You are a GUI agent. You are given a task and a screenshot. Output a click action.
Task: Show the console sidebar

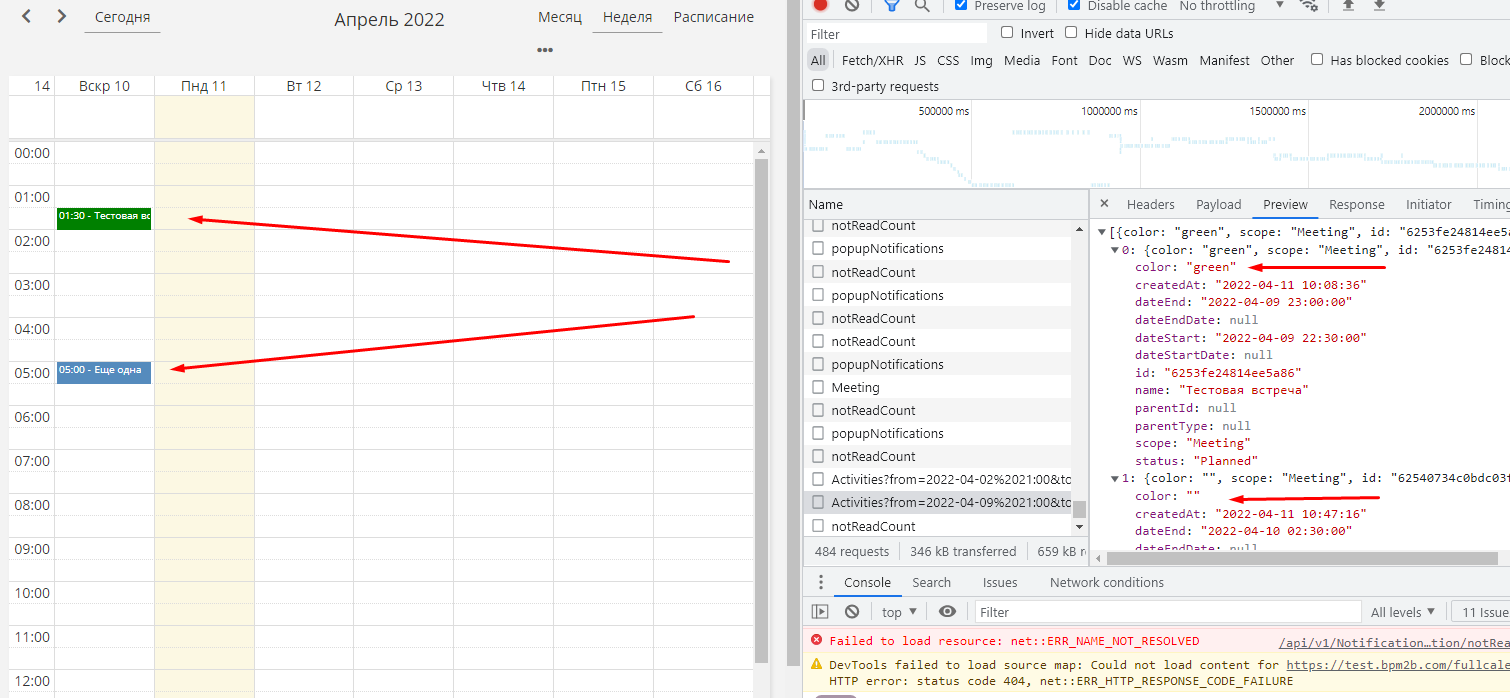click(820, 612)
